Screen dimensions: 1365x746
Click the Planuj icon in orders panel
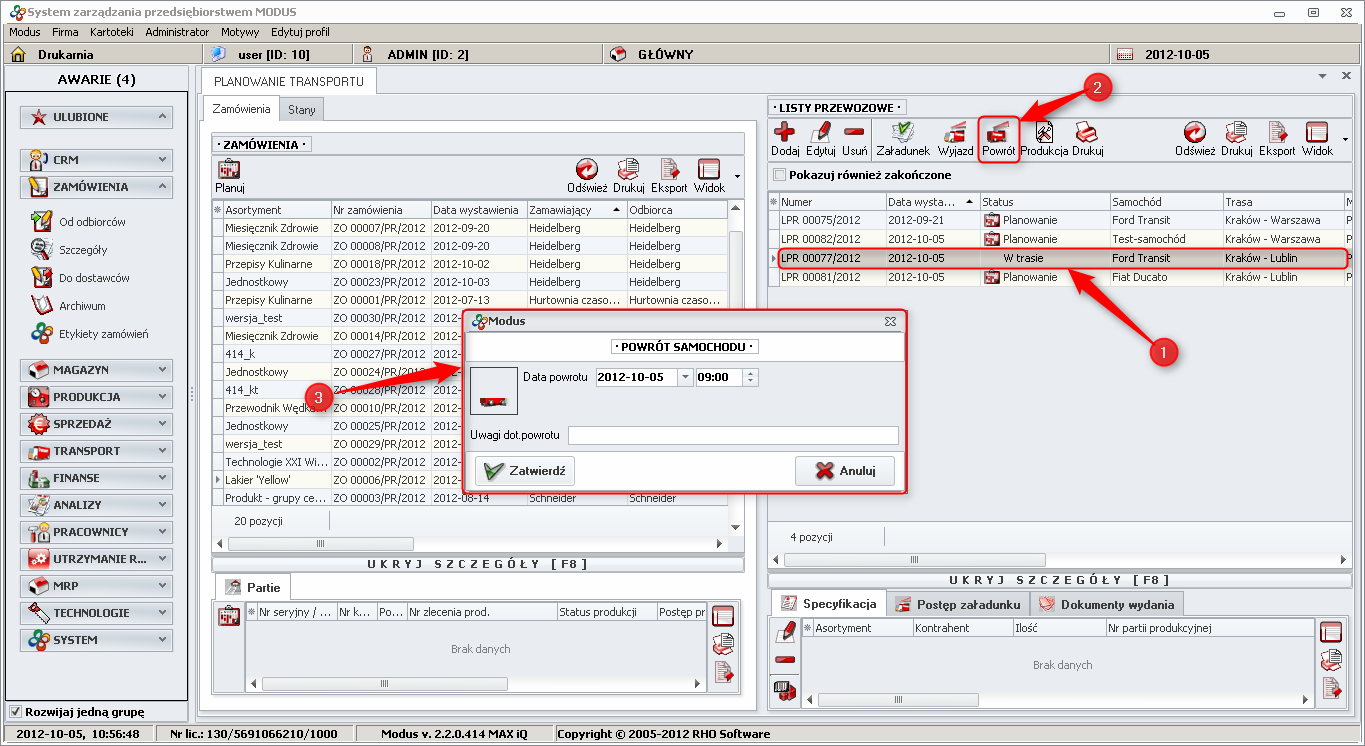coord(229,170)
